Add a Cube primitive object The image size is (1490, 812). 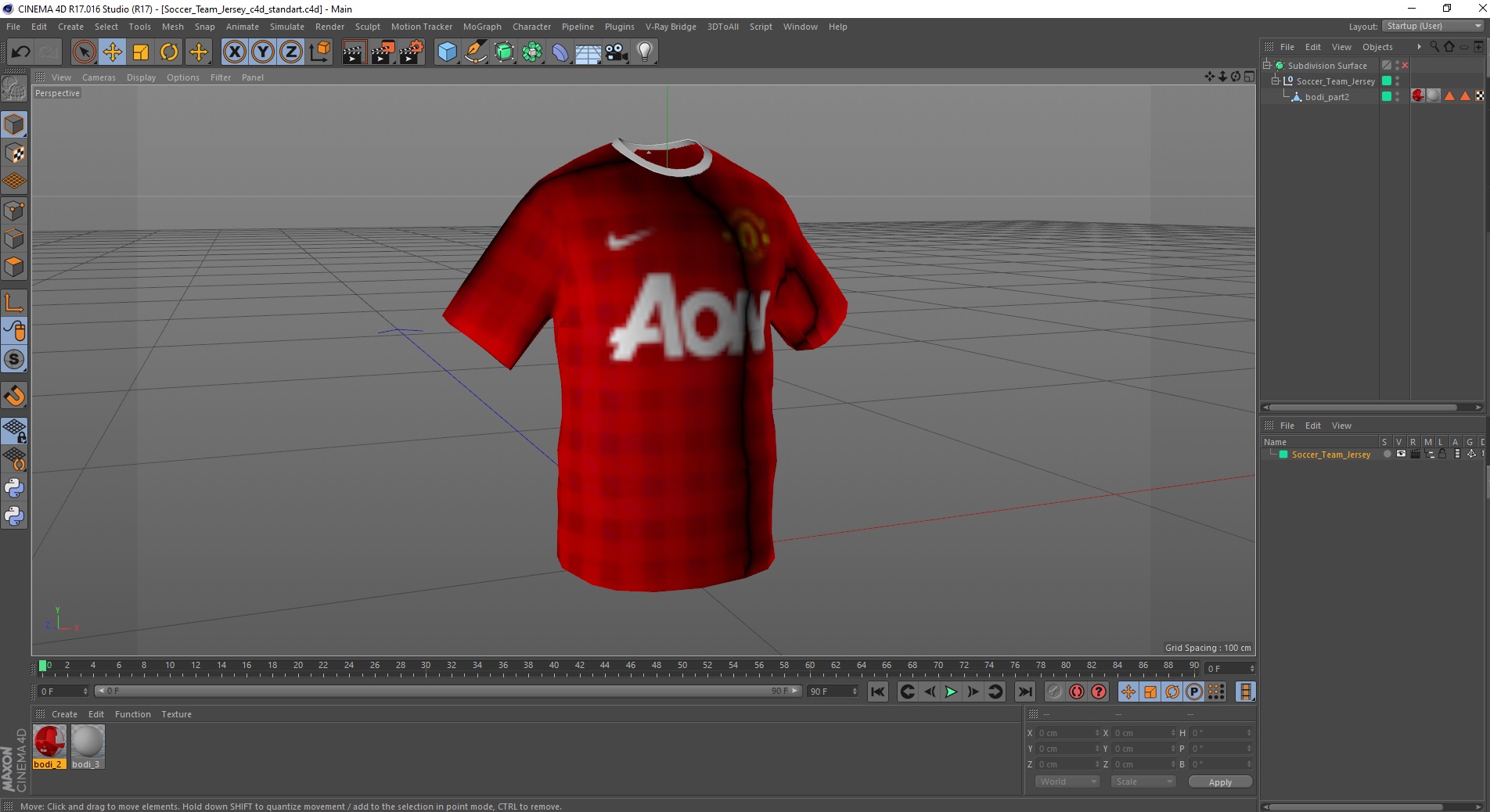pyautogui.click(x=447, y=52)
